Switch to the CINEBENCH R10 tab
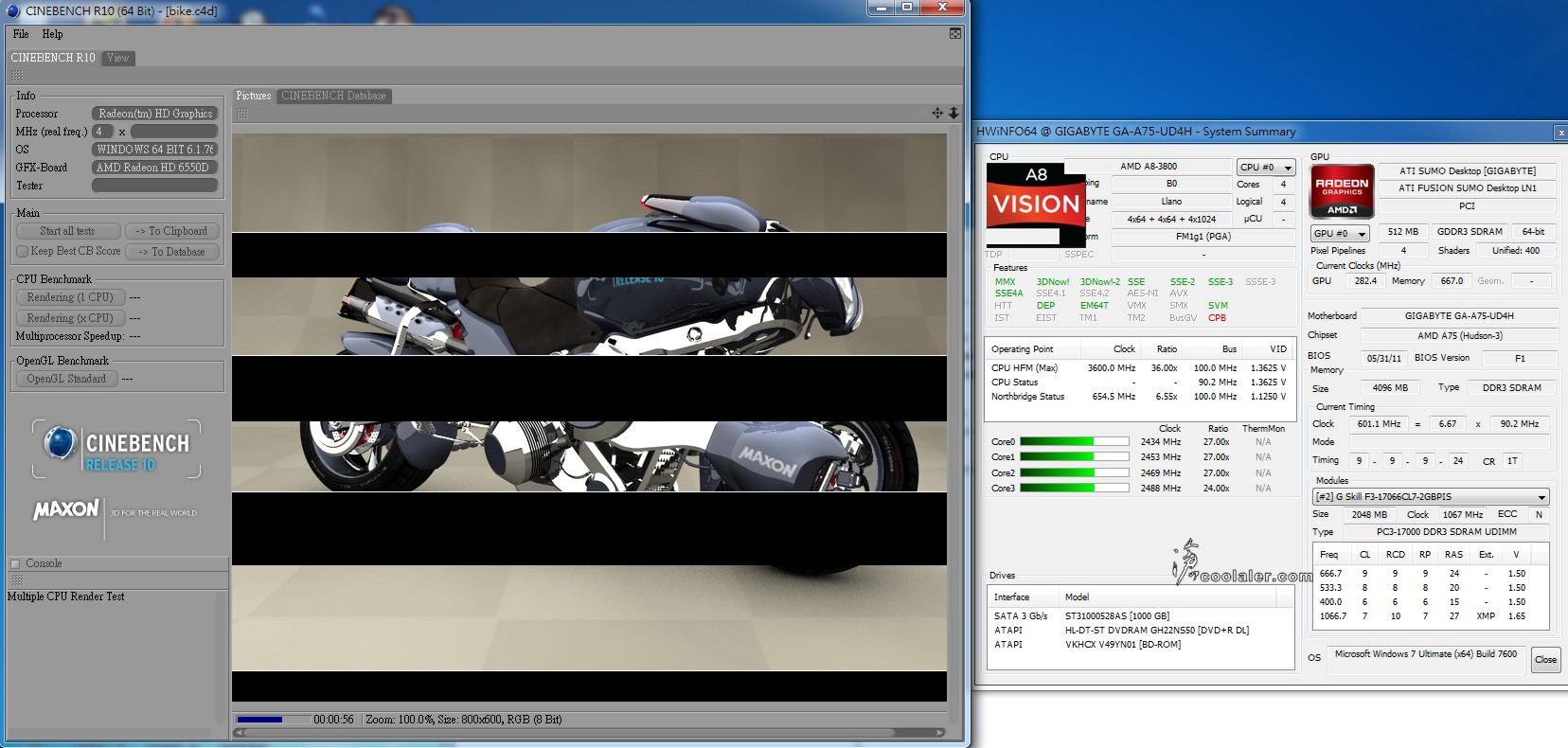 click(x=53, y=58)
